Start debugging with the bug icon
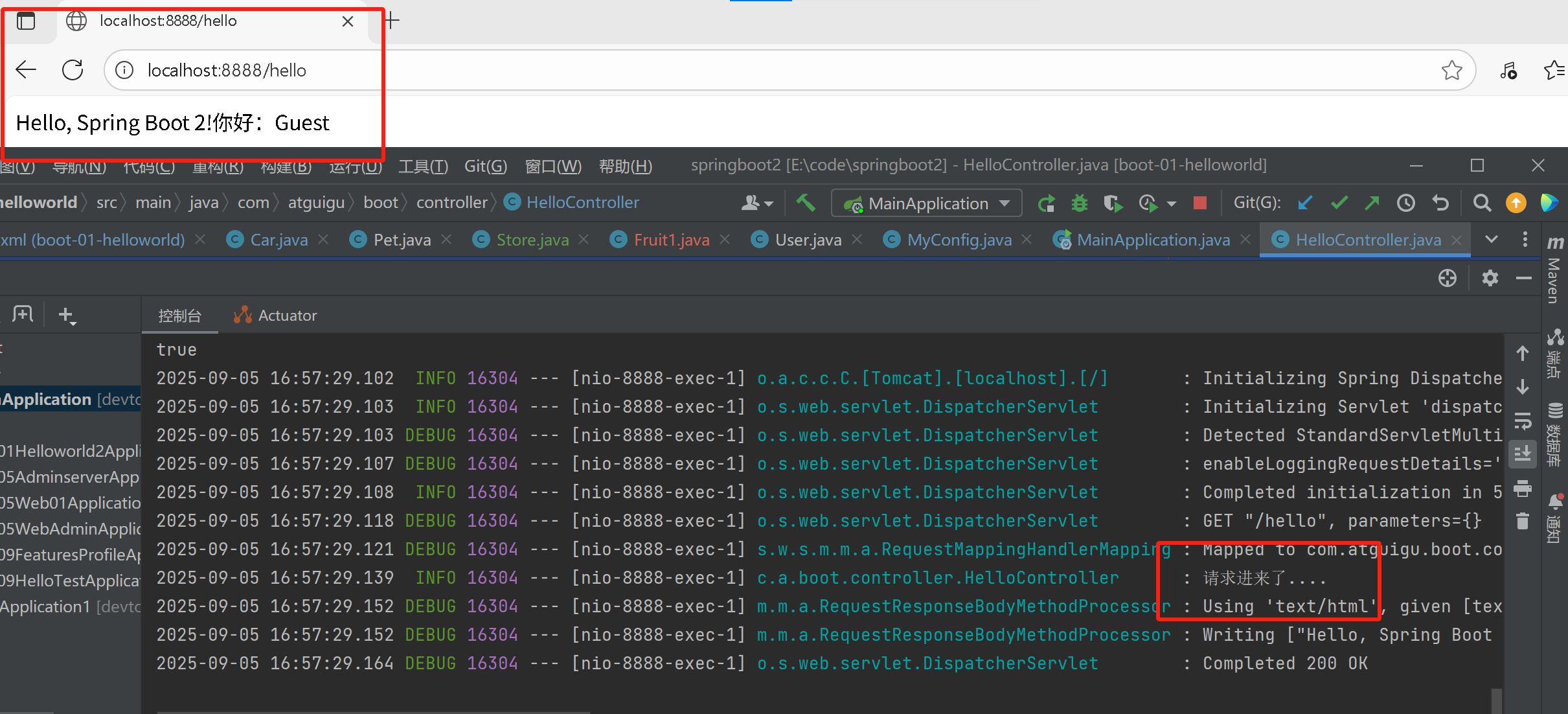1568x714 pixels. [1080, 203]
